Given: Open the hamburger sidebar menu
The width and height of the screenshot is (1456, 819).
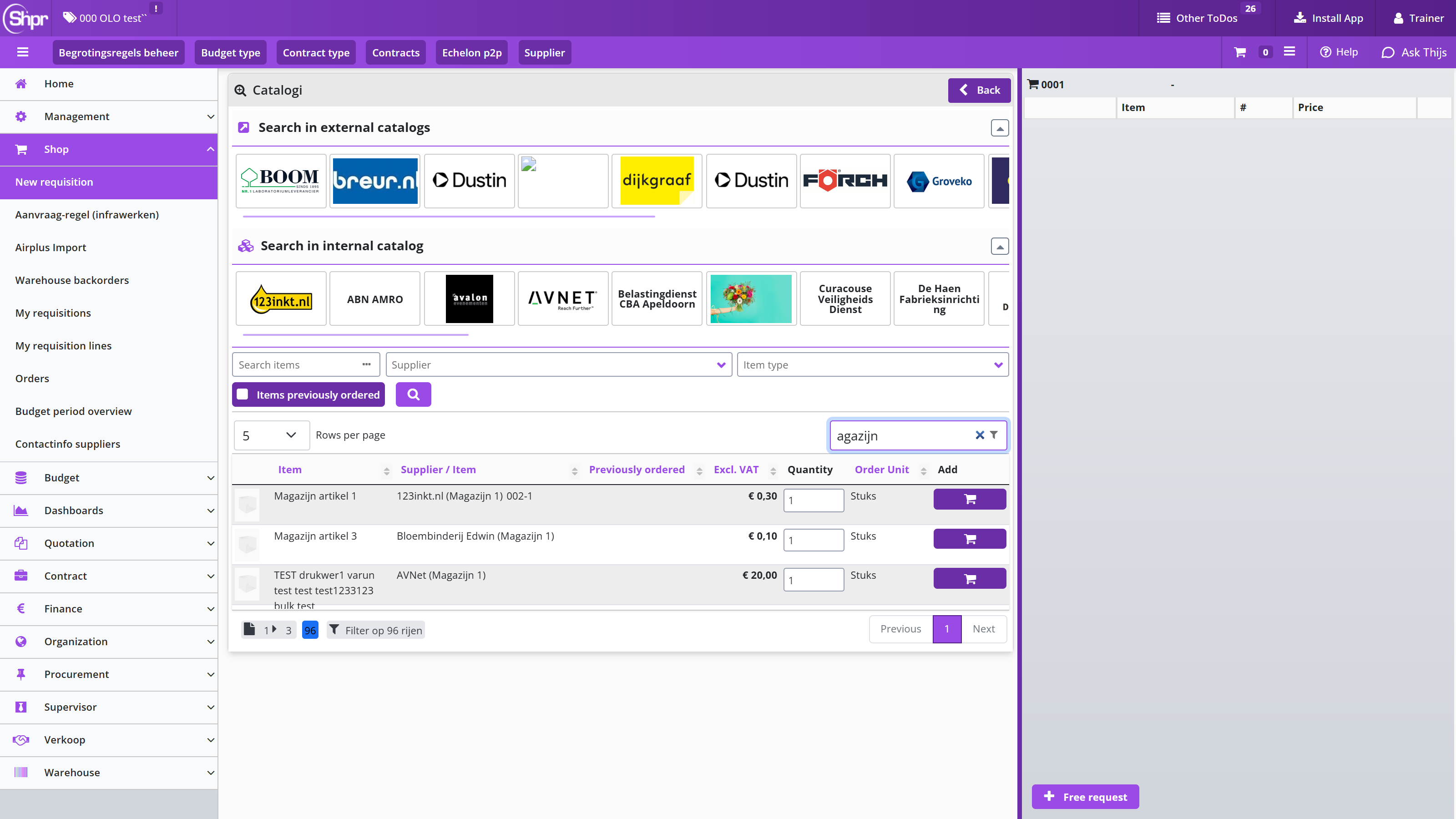Looking at the screenshot, I should pyautogui.click(x=23, y=53).
